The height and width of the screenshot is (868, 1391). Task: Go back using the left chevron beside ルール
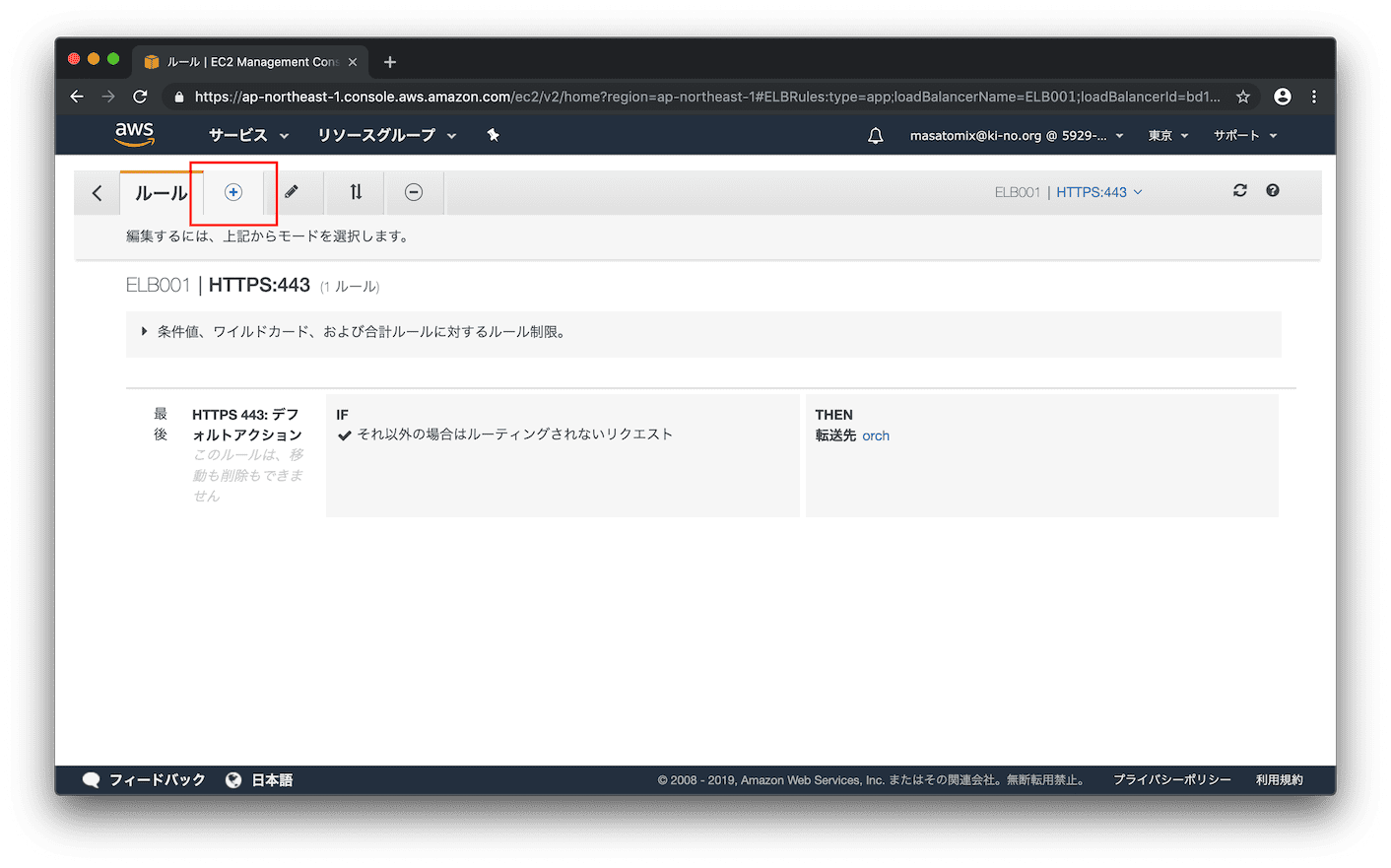[x=97, y=193]
